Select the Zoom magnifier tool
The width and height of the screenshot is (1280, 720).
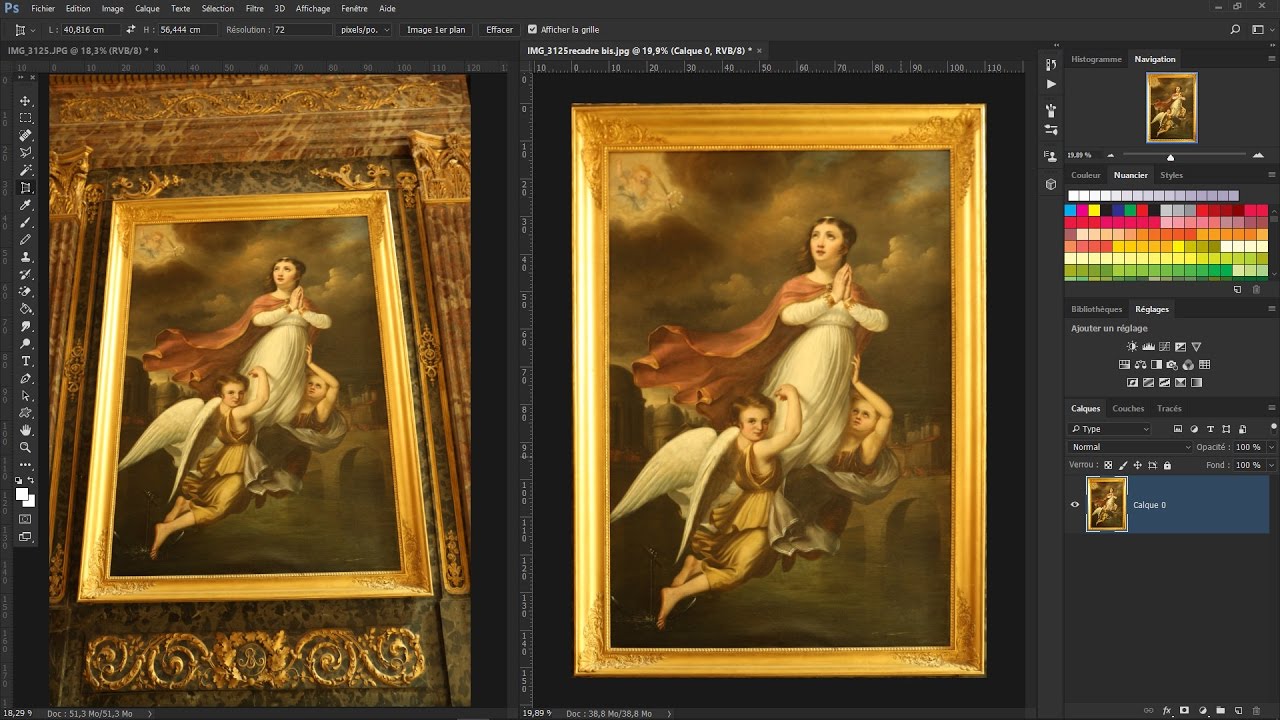tap(26, 447)
